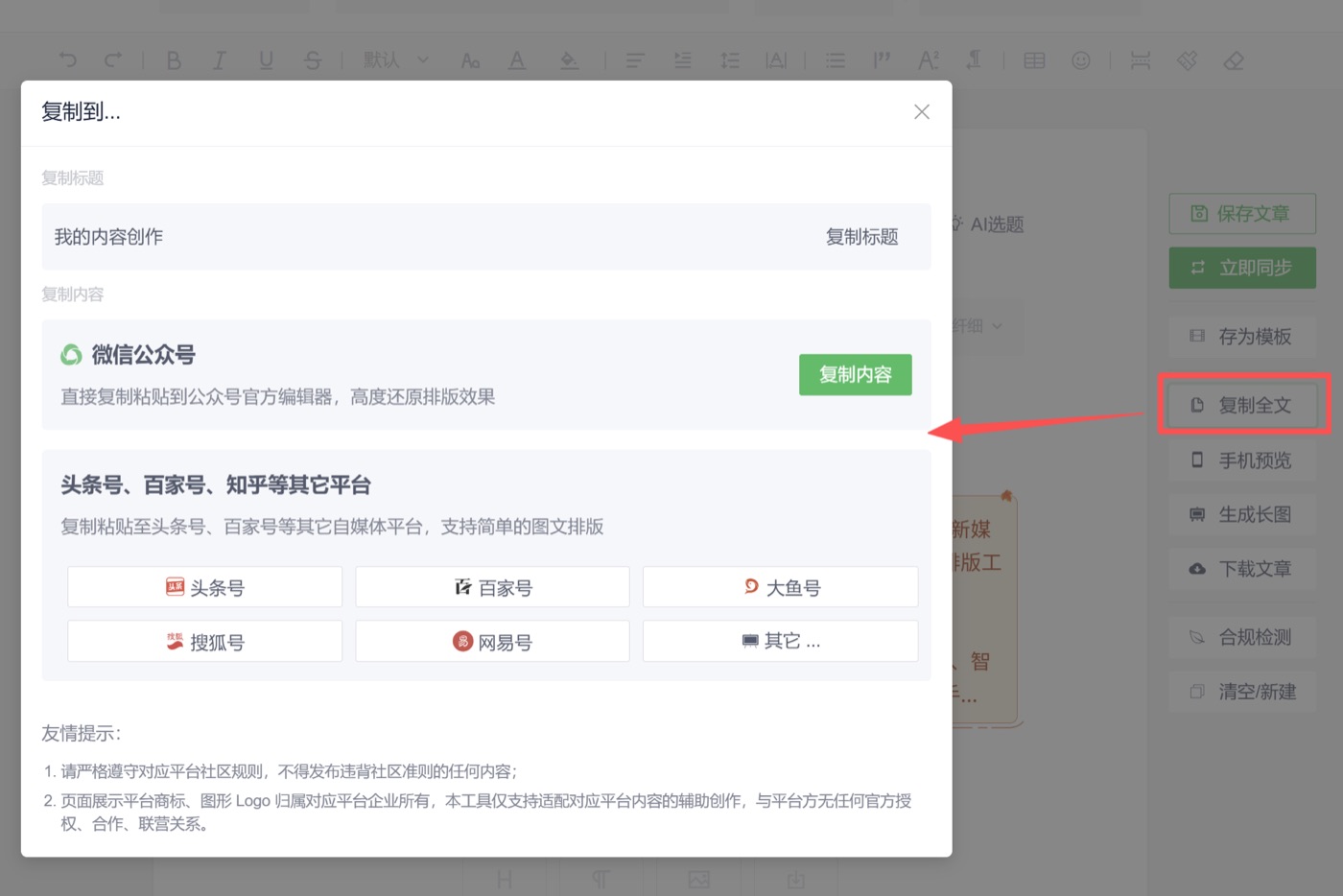The image size is (1343, 896).
Task: Click 复制标题 to copy the title
Action: click(x=861, y=237)
